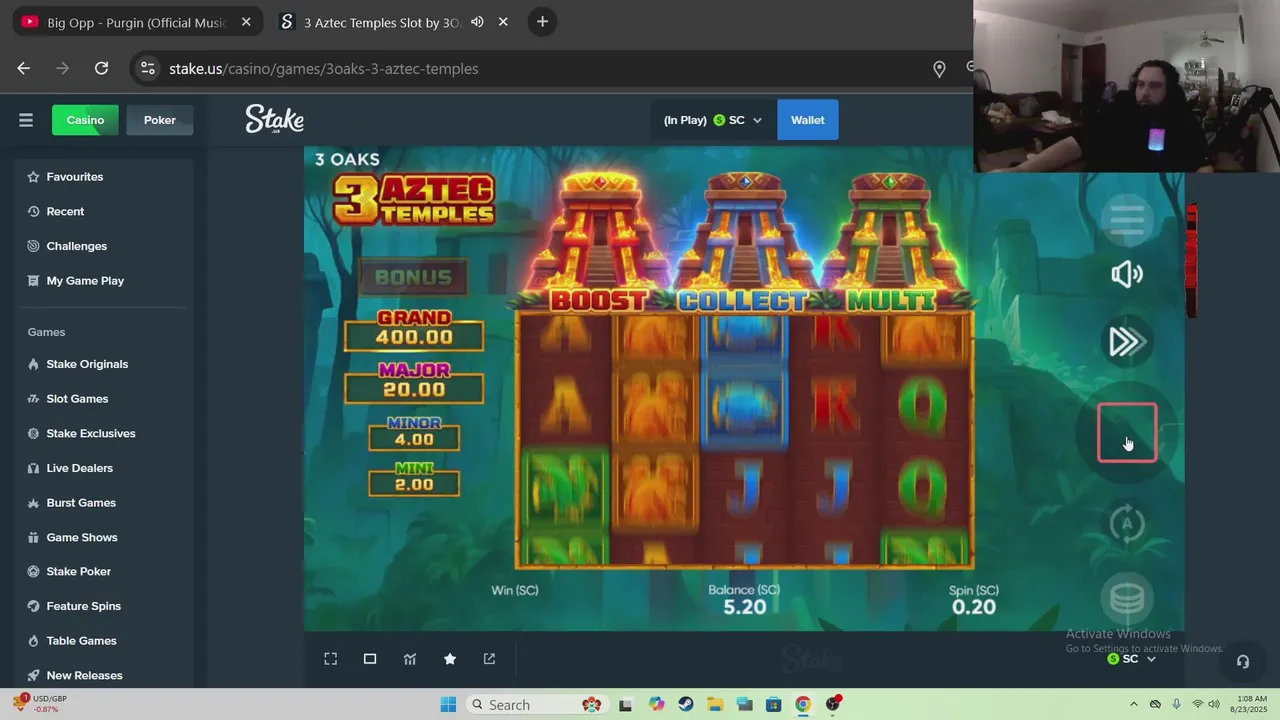
Task: Pop out game in new window
Action: 489,659
